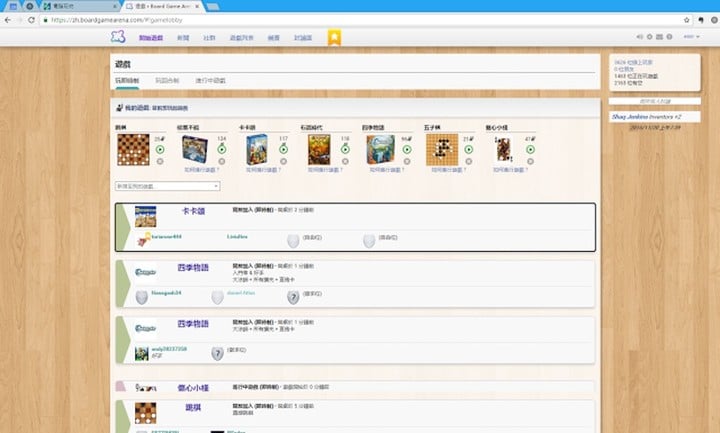This screenshot has width=720, height=433.
Task: Open the games list navigation menu item
Action: (242, 38)
